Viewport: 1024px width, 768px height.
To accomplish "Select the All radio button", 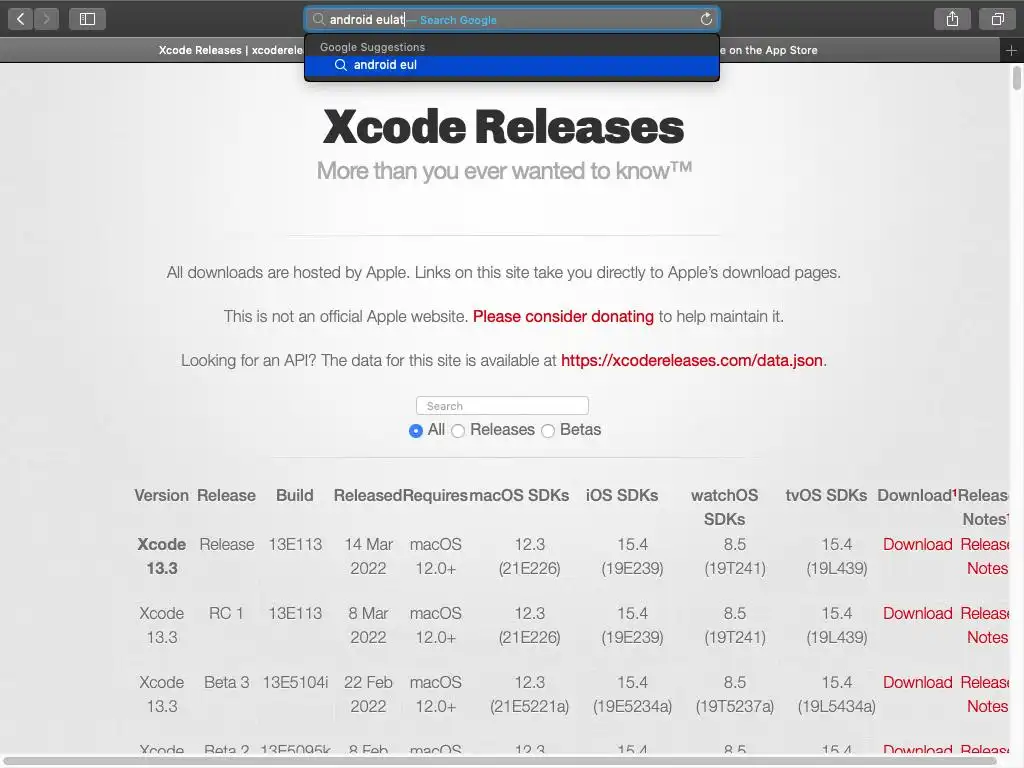I will pos(415,430).
